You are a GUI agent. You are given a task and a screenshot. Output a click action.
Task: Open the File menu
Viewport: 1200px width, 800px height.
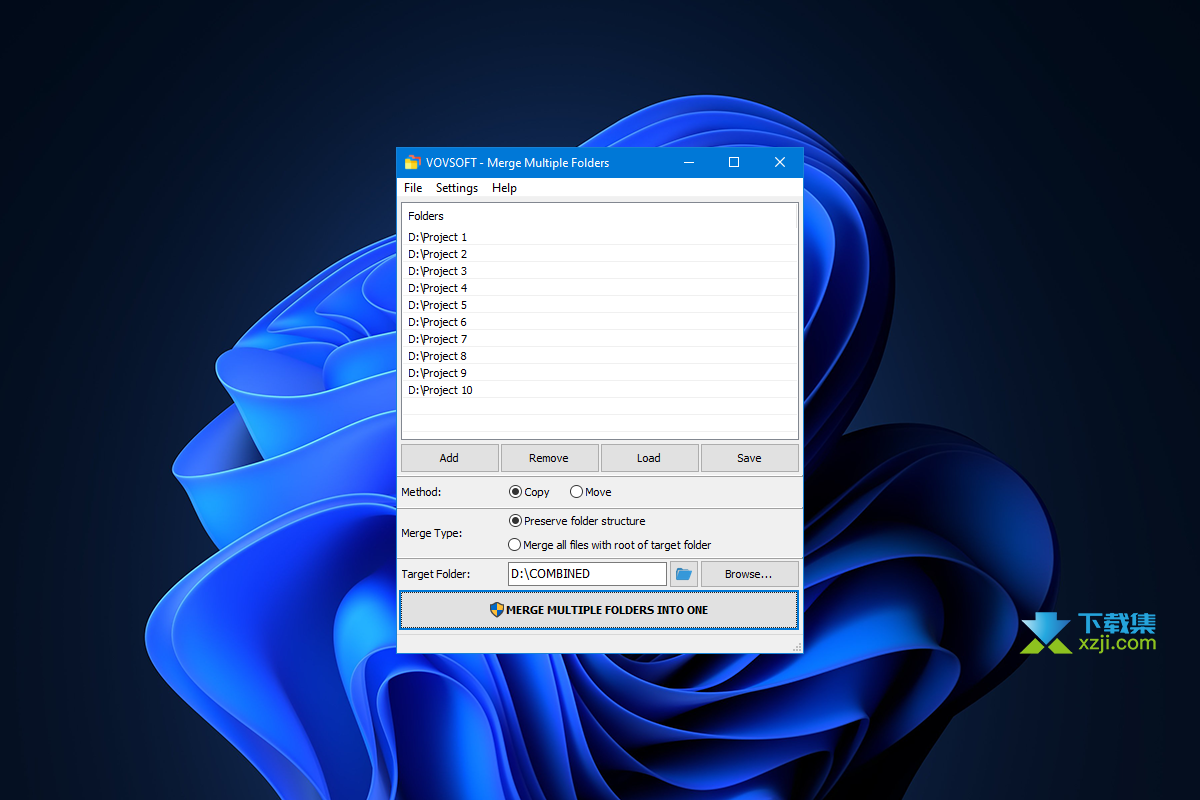coord(413,188)
